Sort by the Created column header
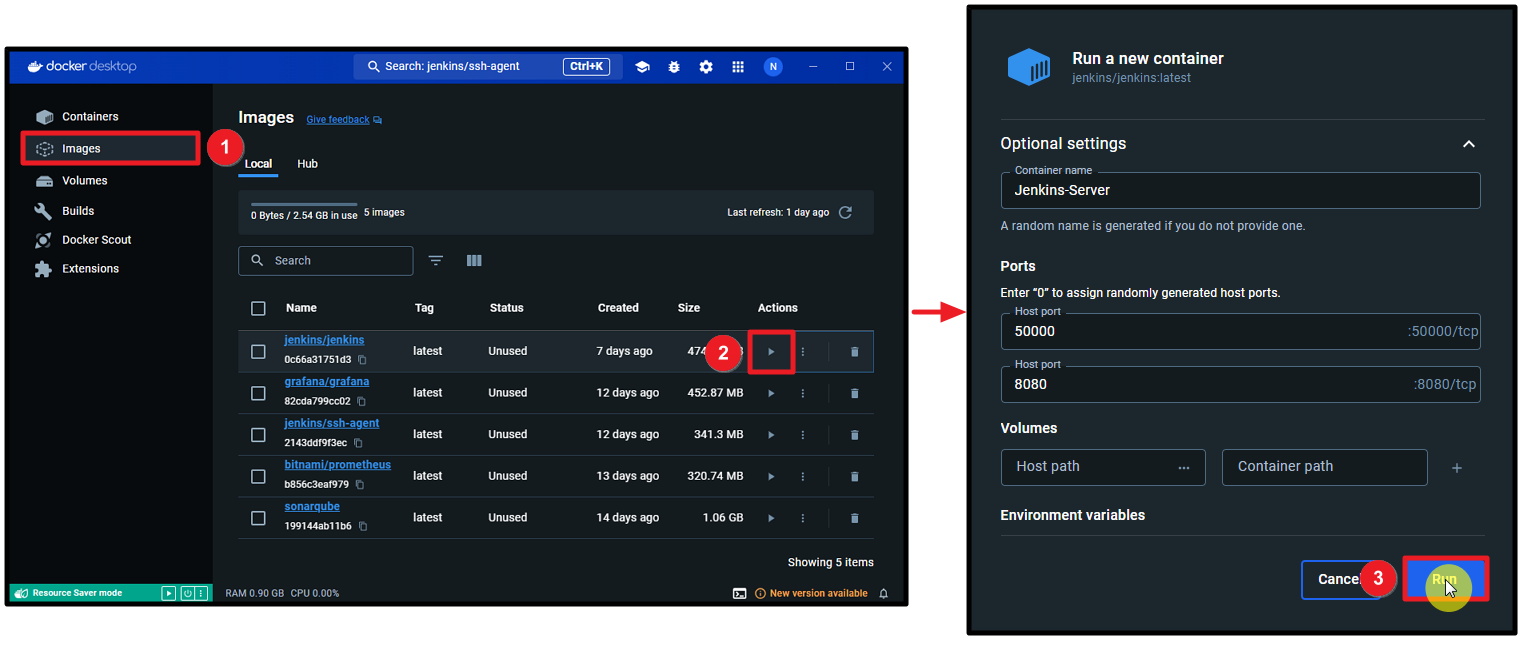Screen dimensions: 1525x645 click(x=618, y=308)
